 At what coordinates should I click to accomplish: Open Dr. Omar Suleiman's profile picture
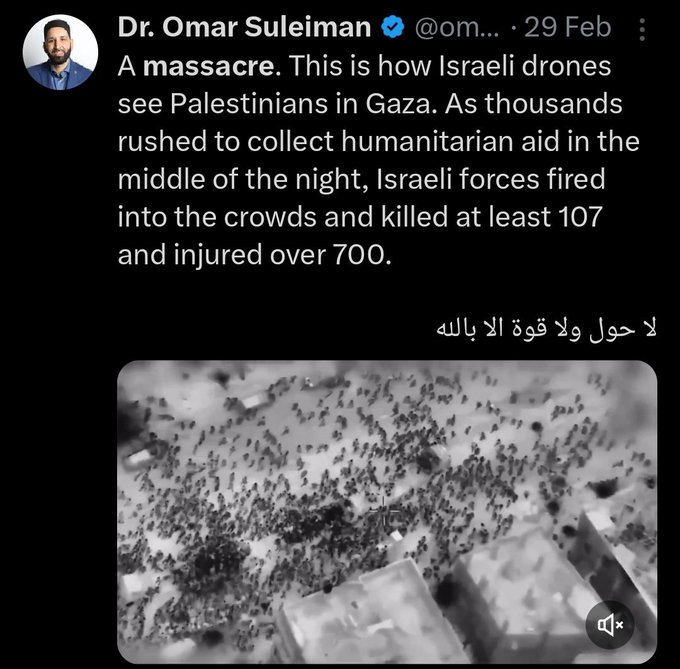(x=59, y=52)
